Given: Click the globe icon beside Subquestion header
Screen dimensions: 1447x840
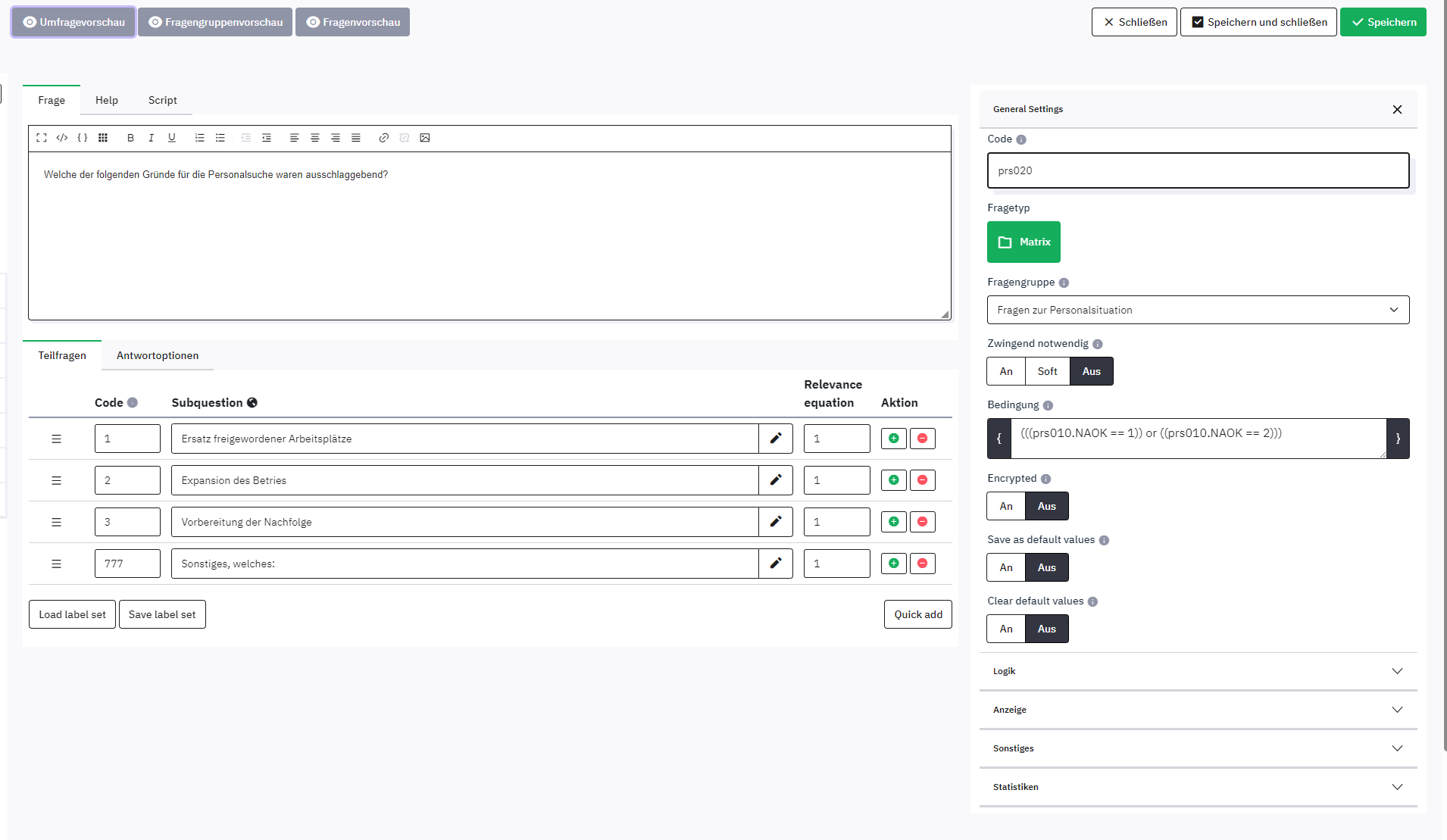Looking at the screenshot, I should (252, 403).
